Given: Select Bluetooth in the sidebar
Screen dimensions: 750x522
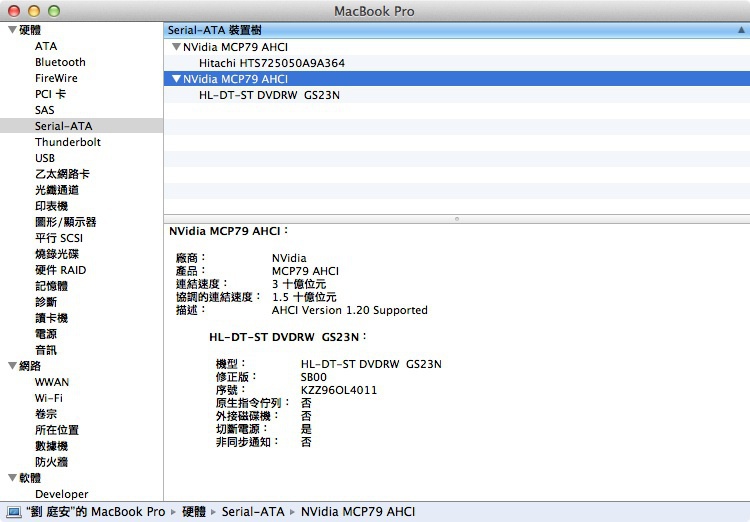Looking at the screenshot, I should (60, 62).
